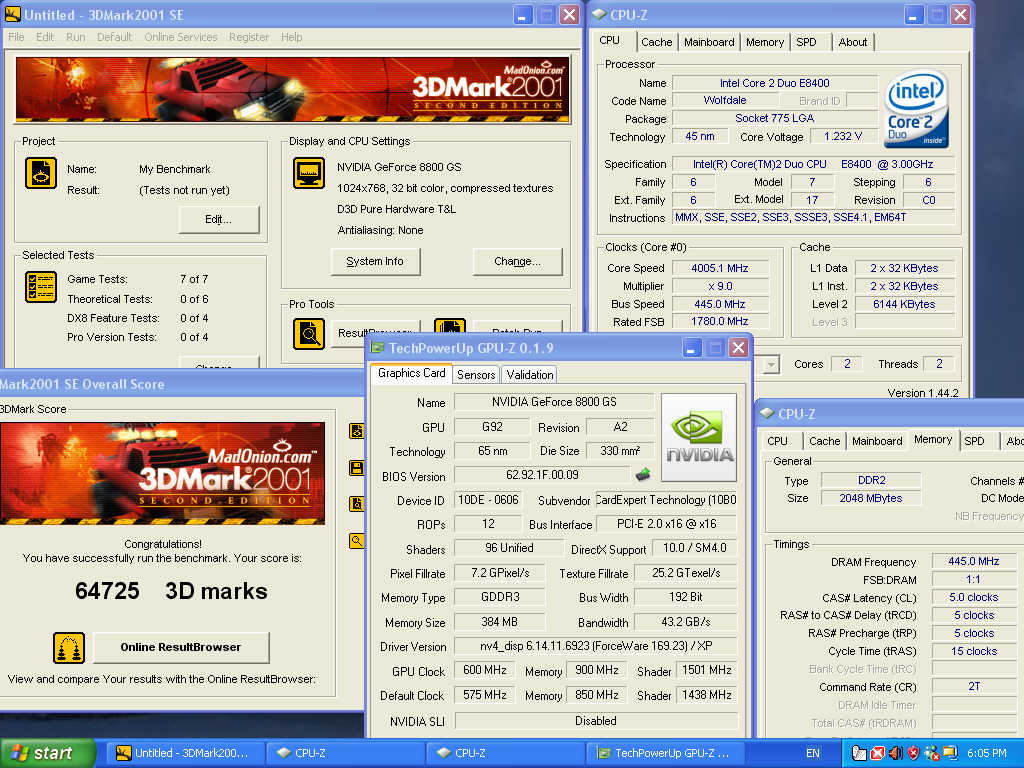Open the Register menu in 3DMark

click(249, 37)
